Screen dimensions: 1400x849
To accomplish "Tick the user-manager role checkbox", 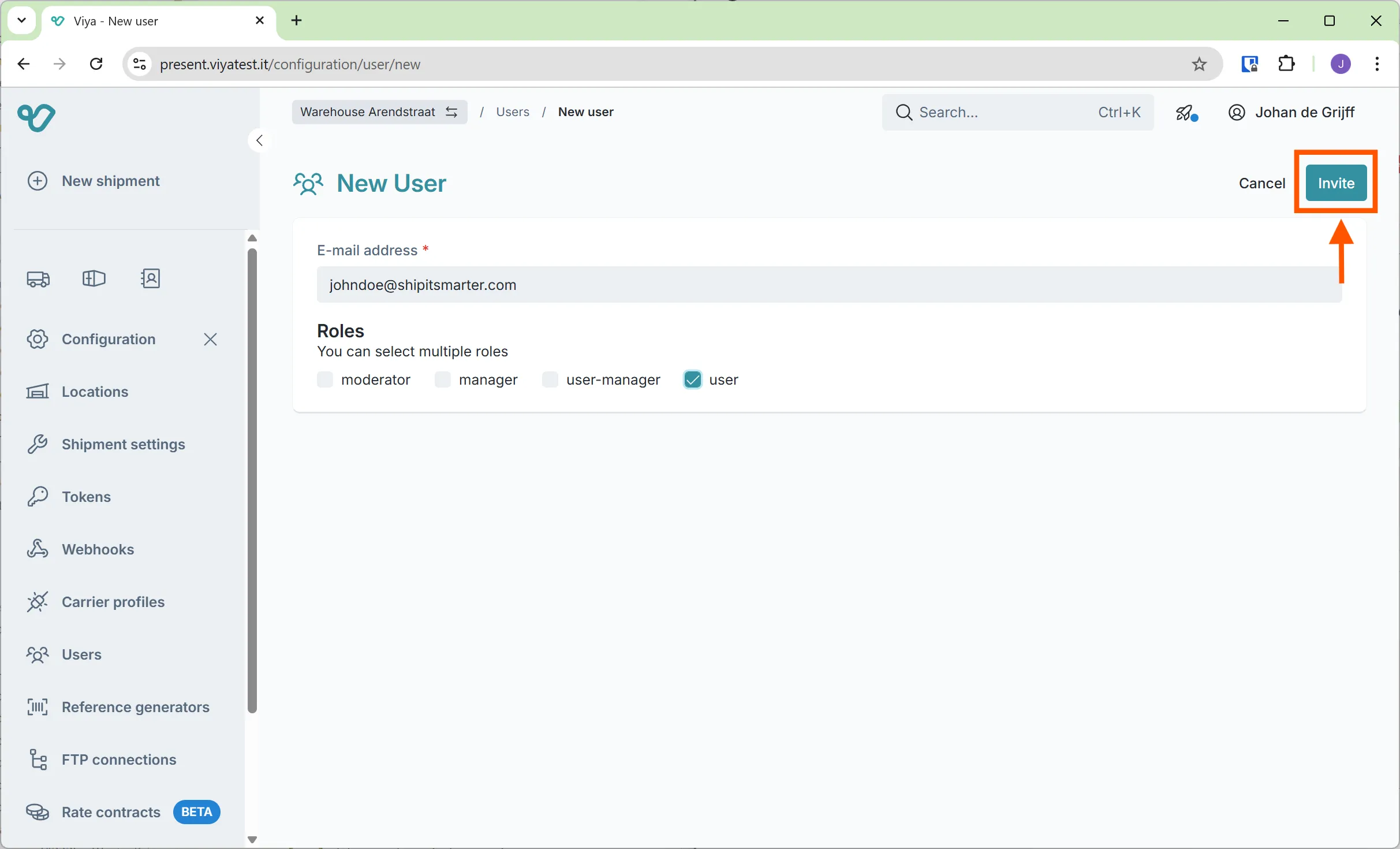I will tap(550, 379).
